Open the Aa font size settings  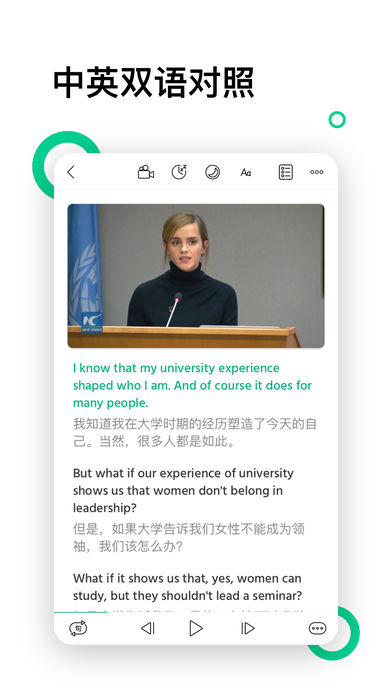click(245, 173)
